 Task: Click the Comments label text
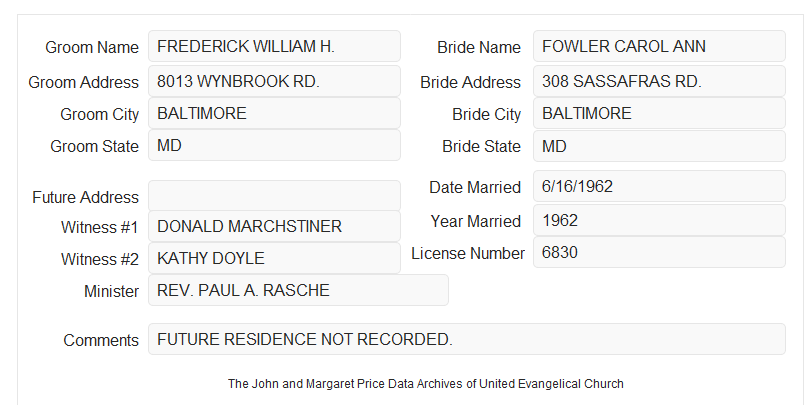point(101,340)
